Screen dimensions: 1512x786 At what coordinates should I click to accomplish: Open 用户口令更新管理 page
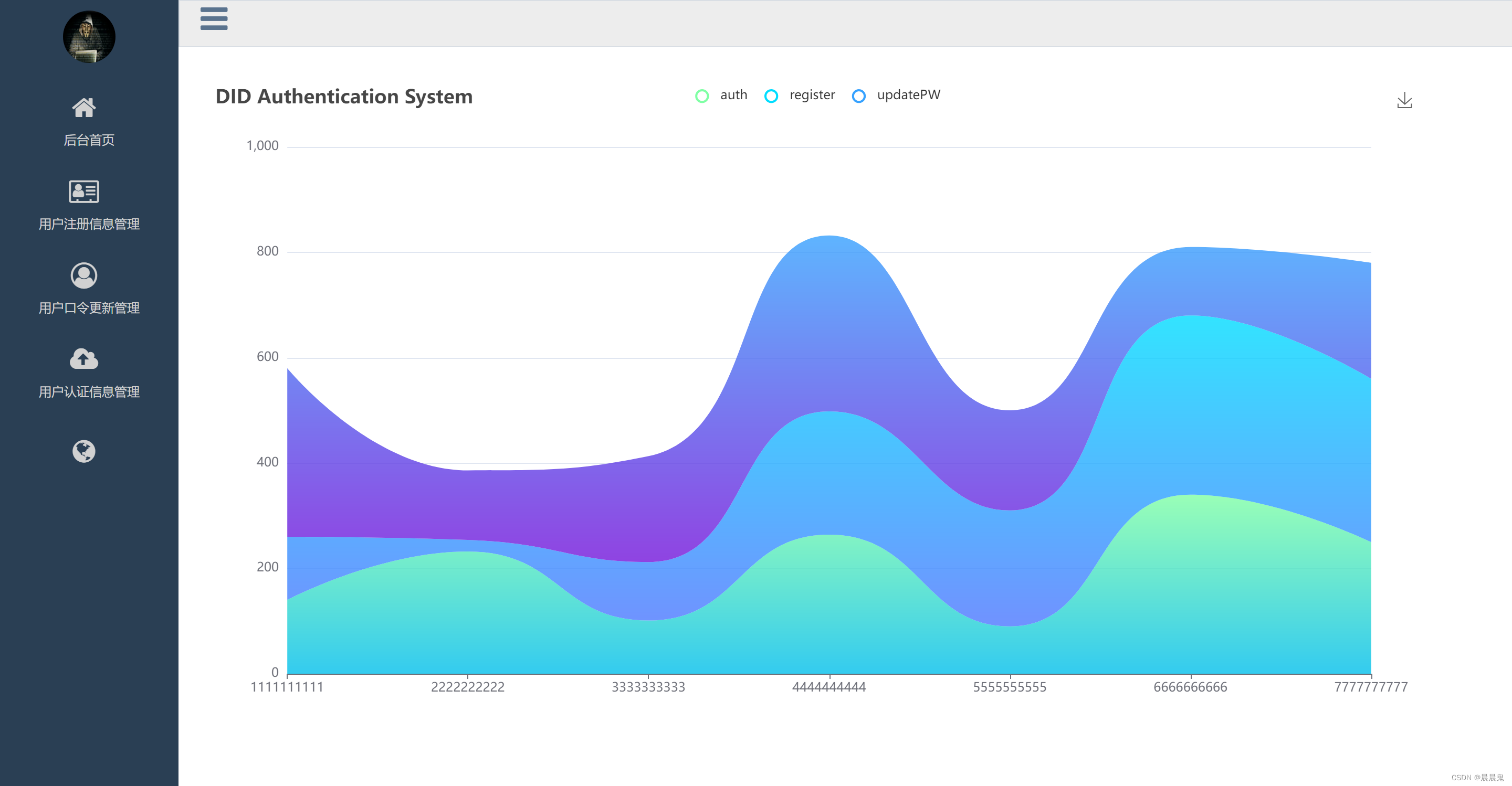[89, 308]
